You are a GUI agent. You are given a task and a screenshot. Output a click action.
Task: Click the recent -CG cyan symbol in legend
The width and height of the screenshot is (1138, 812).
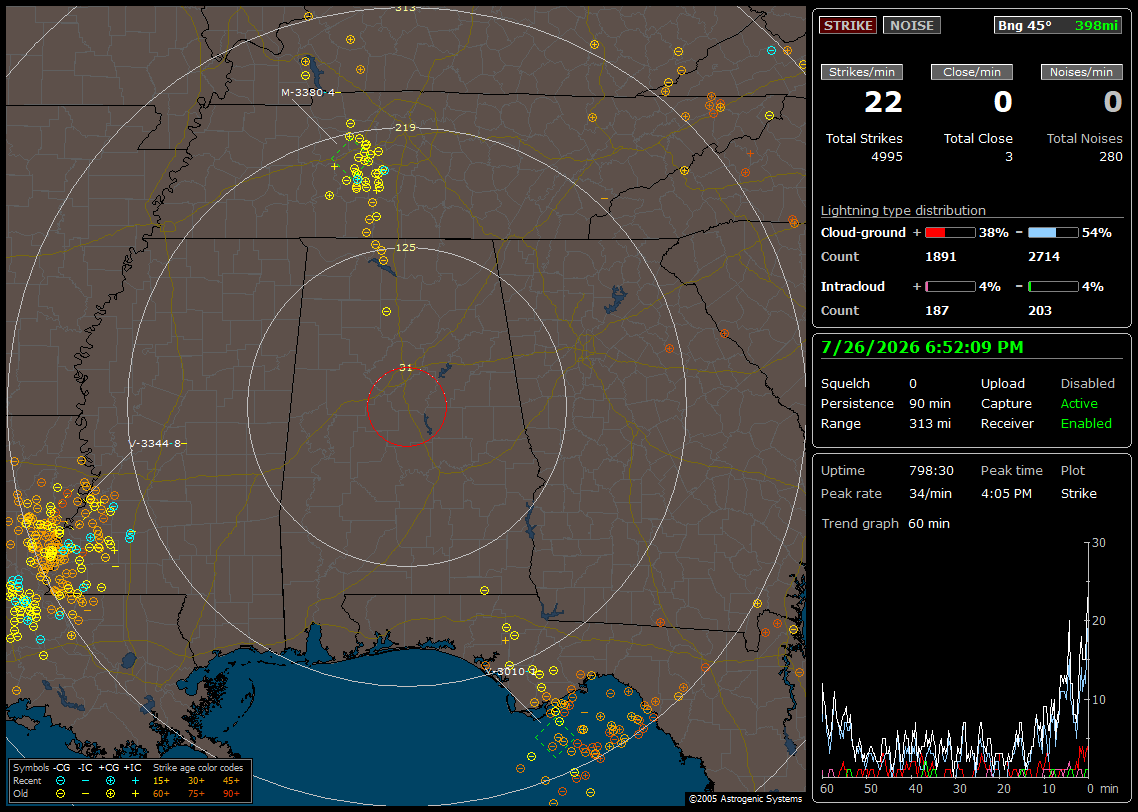coord(60,781)
